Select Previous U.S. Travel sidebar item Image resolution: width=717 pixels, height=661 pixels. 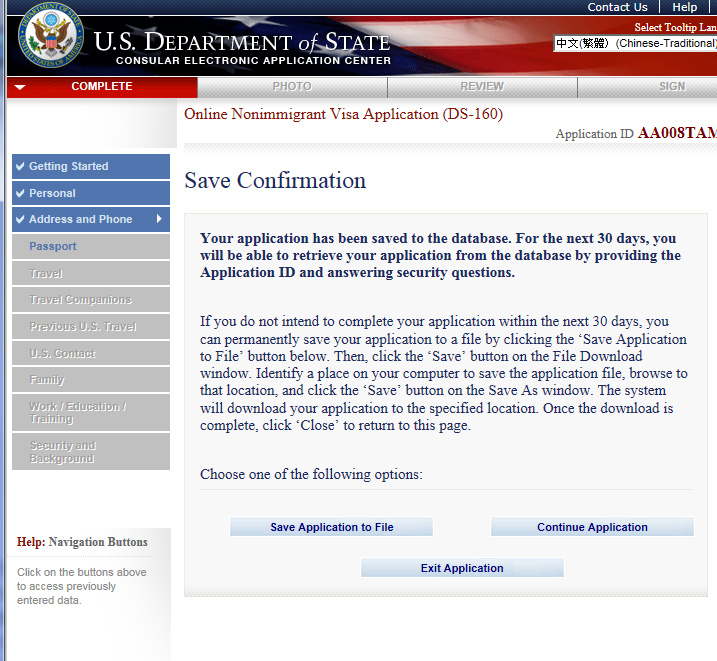coord(91,326)
